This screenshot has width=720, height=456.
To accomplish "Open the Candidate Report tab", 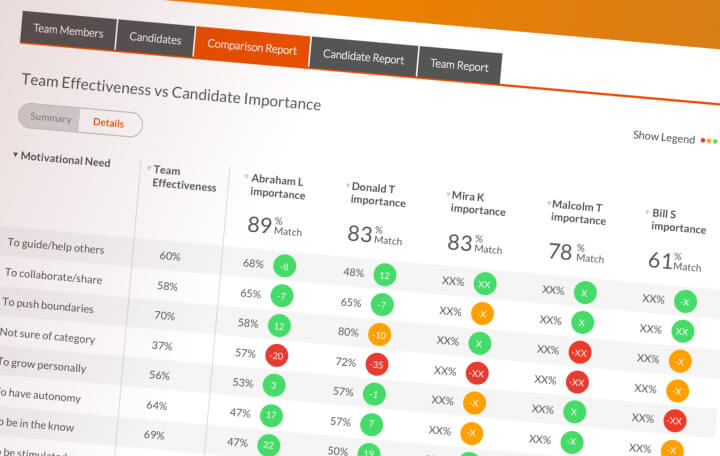I will click(363, 57).
